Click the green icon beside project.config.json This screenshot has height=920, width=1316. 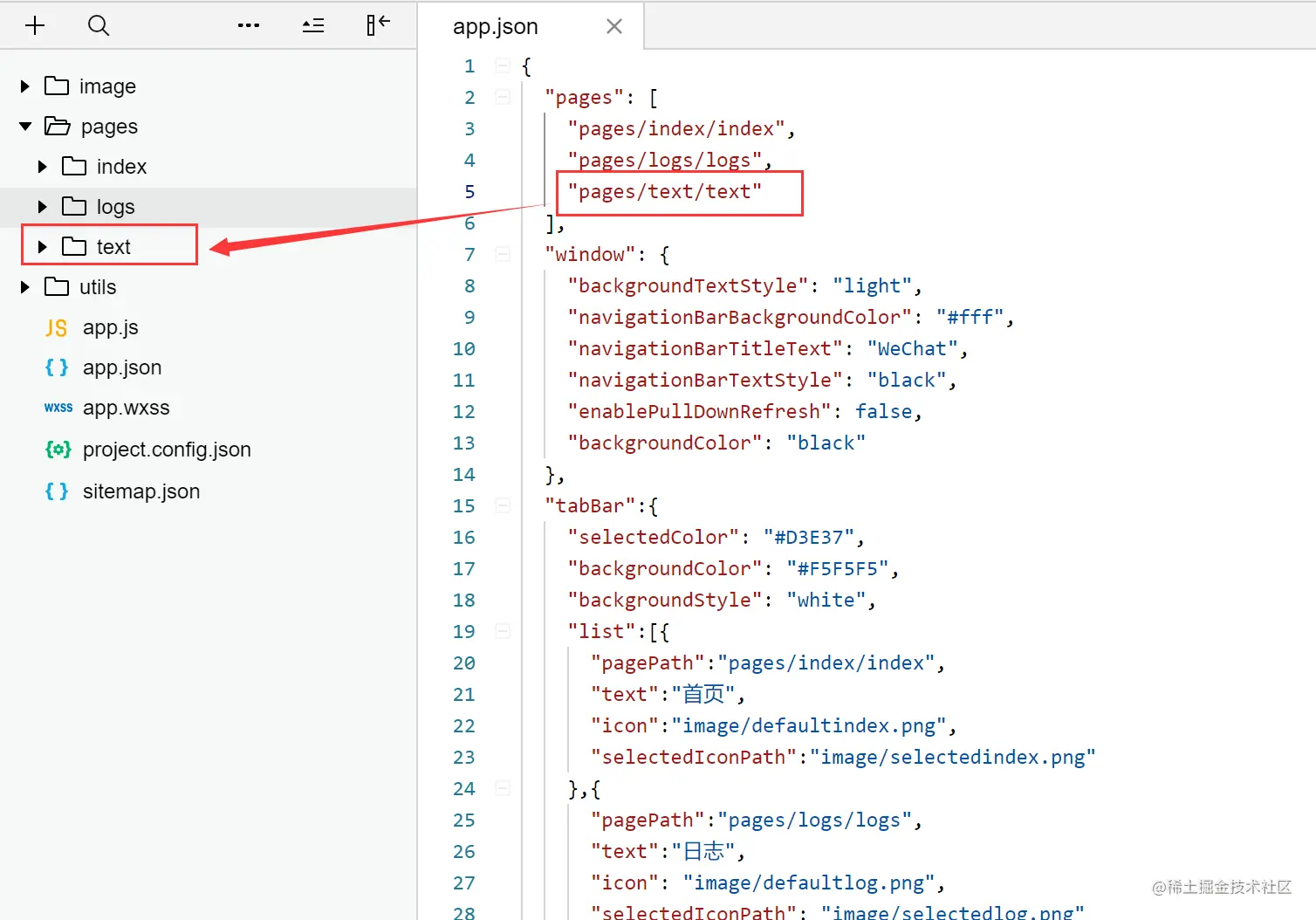58,450
